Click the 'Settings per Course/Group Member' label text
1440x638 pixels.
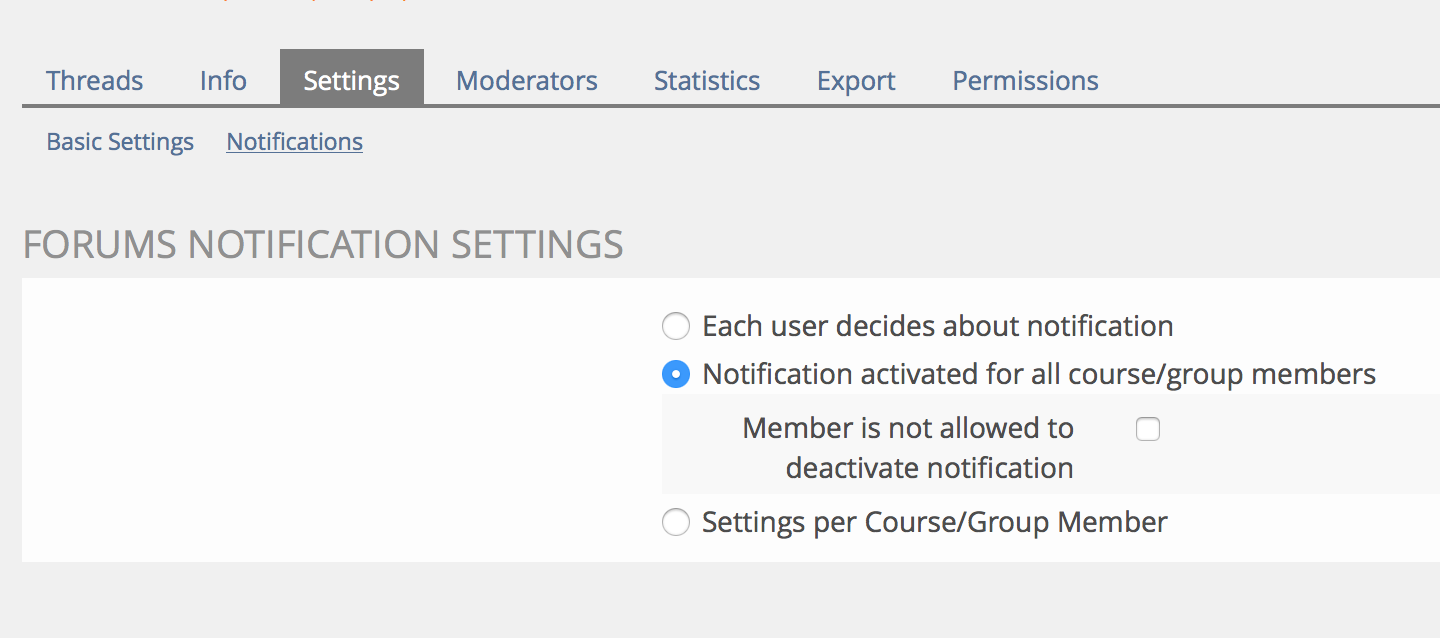click(x=934, y=523)
